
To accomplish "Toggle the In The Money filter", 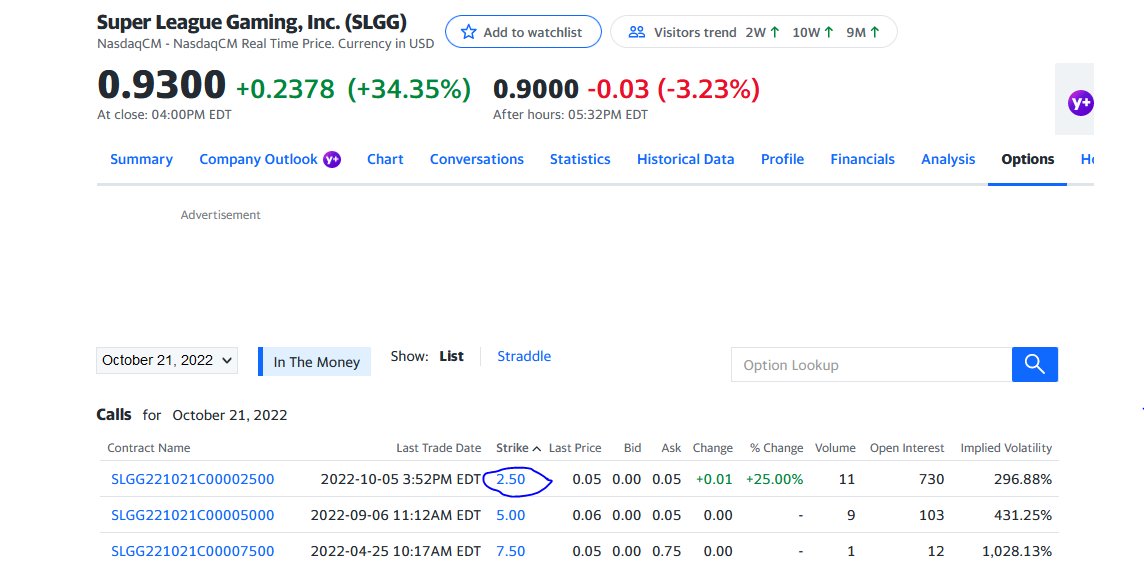I will [x=314, y=362].
